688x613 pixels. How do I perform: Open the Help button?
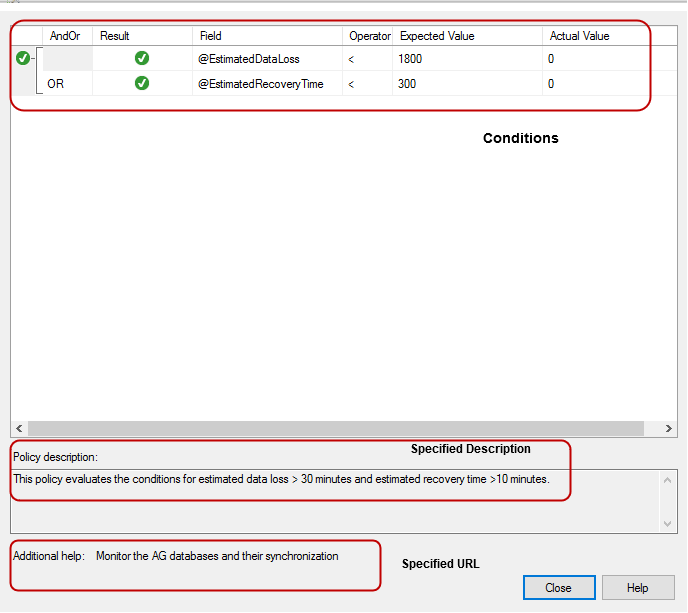click(x=638, y=587)
